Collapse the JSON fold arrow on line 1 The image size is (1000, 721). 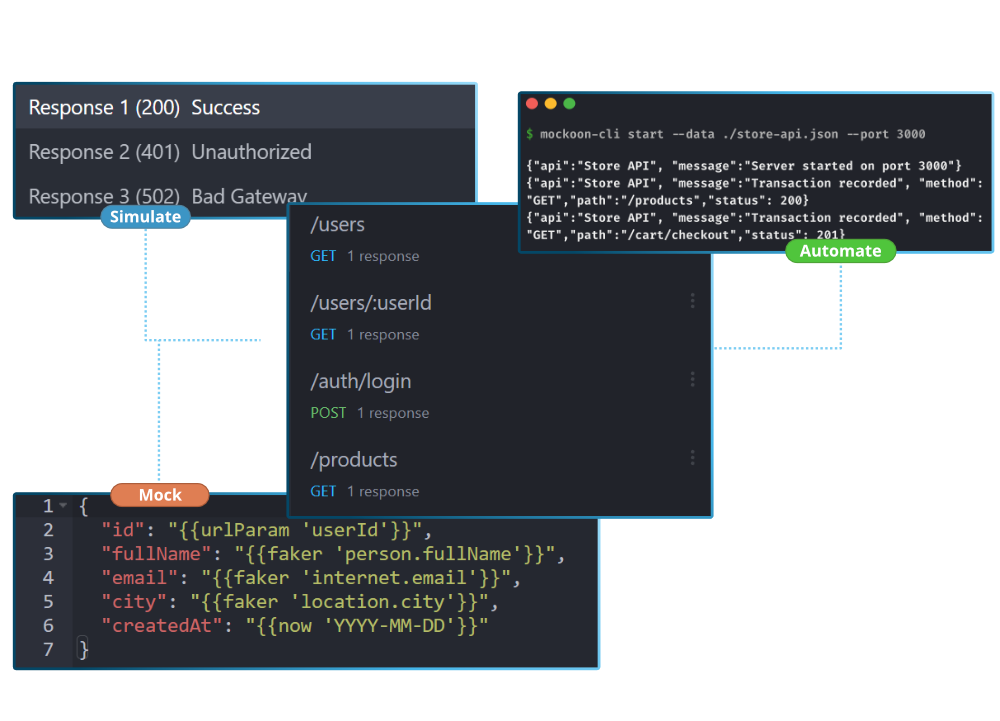point(63,506)
